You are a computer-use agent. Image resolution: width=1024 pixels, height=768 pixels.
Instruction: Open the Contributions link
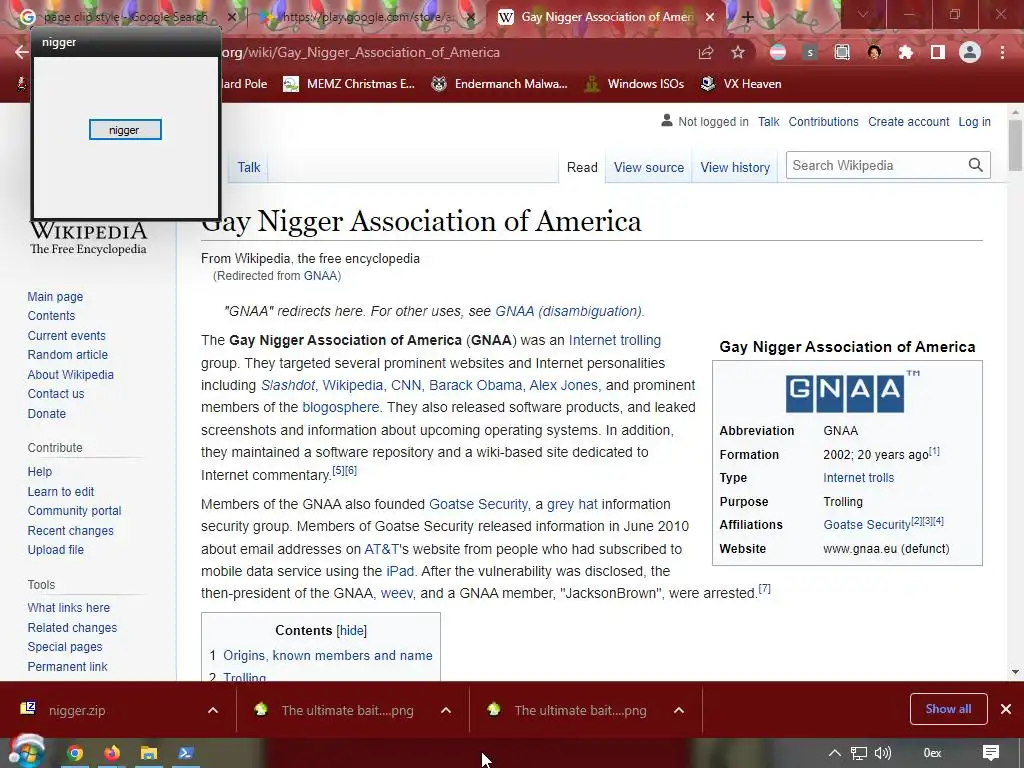point(824,122)
